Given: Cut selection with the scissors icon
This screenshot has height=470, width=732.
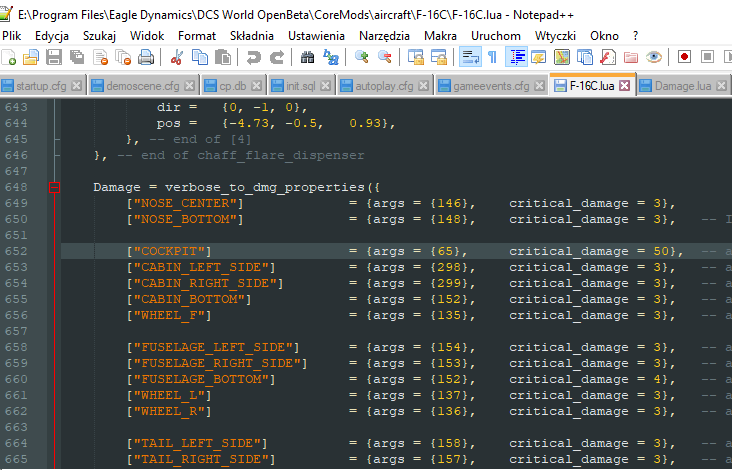Looking at the screenshot, I should click(176, 57).
